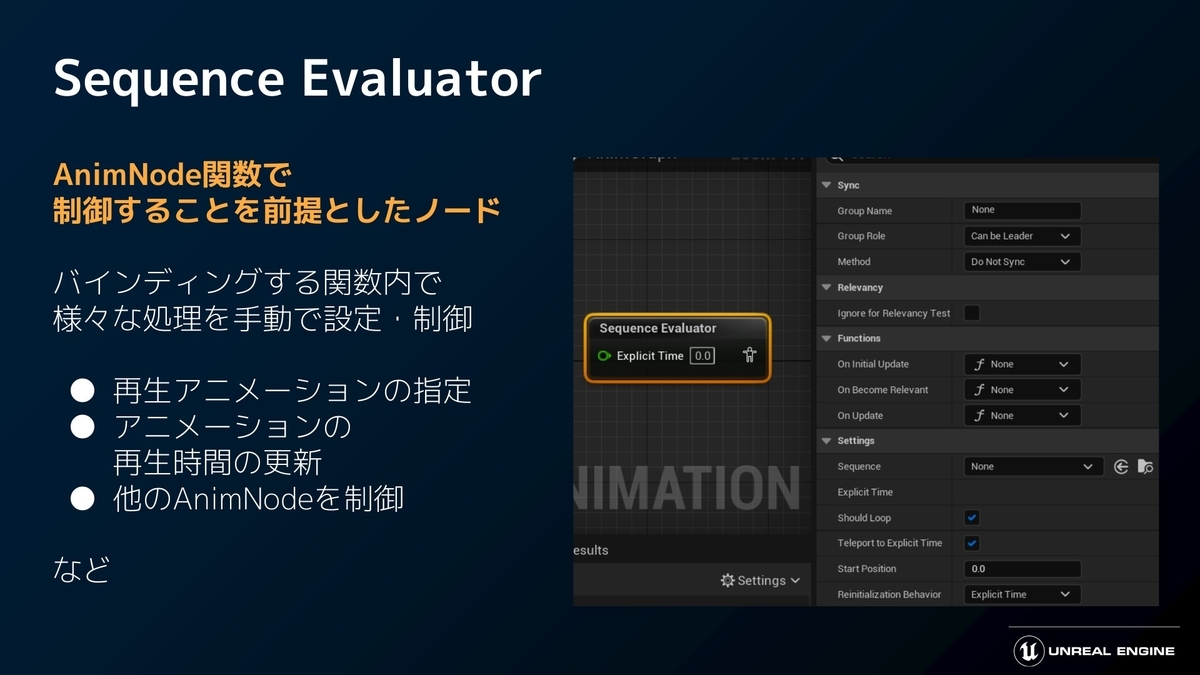Open Reinitialization Behavior dropdown
1200x675 pixels.
(x=1022, y=594)
